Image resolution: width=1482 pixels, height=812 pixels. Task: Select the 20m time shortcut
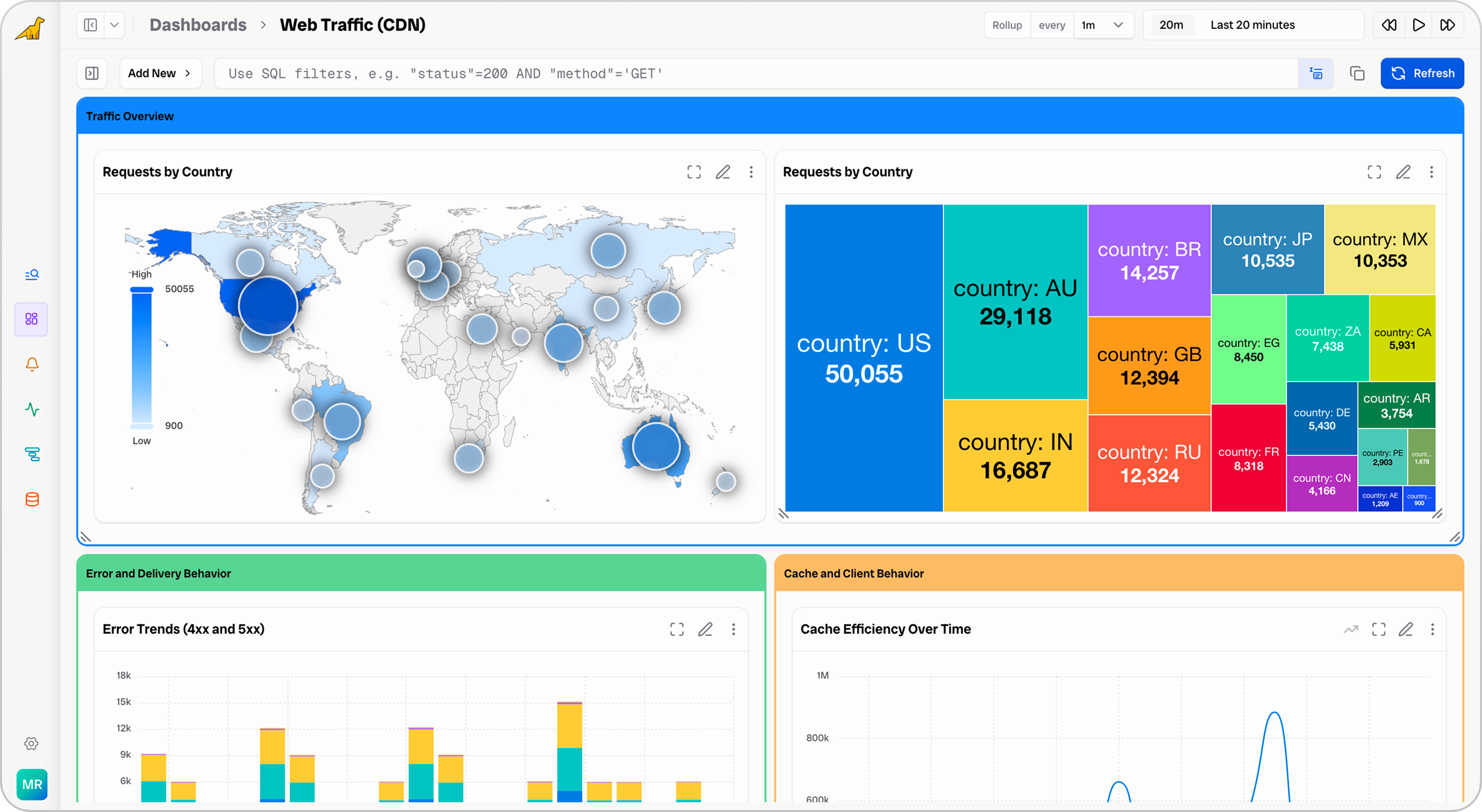(x=1171, y=25)
